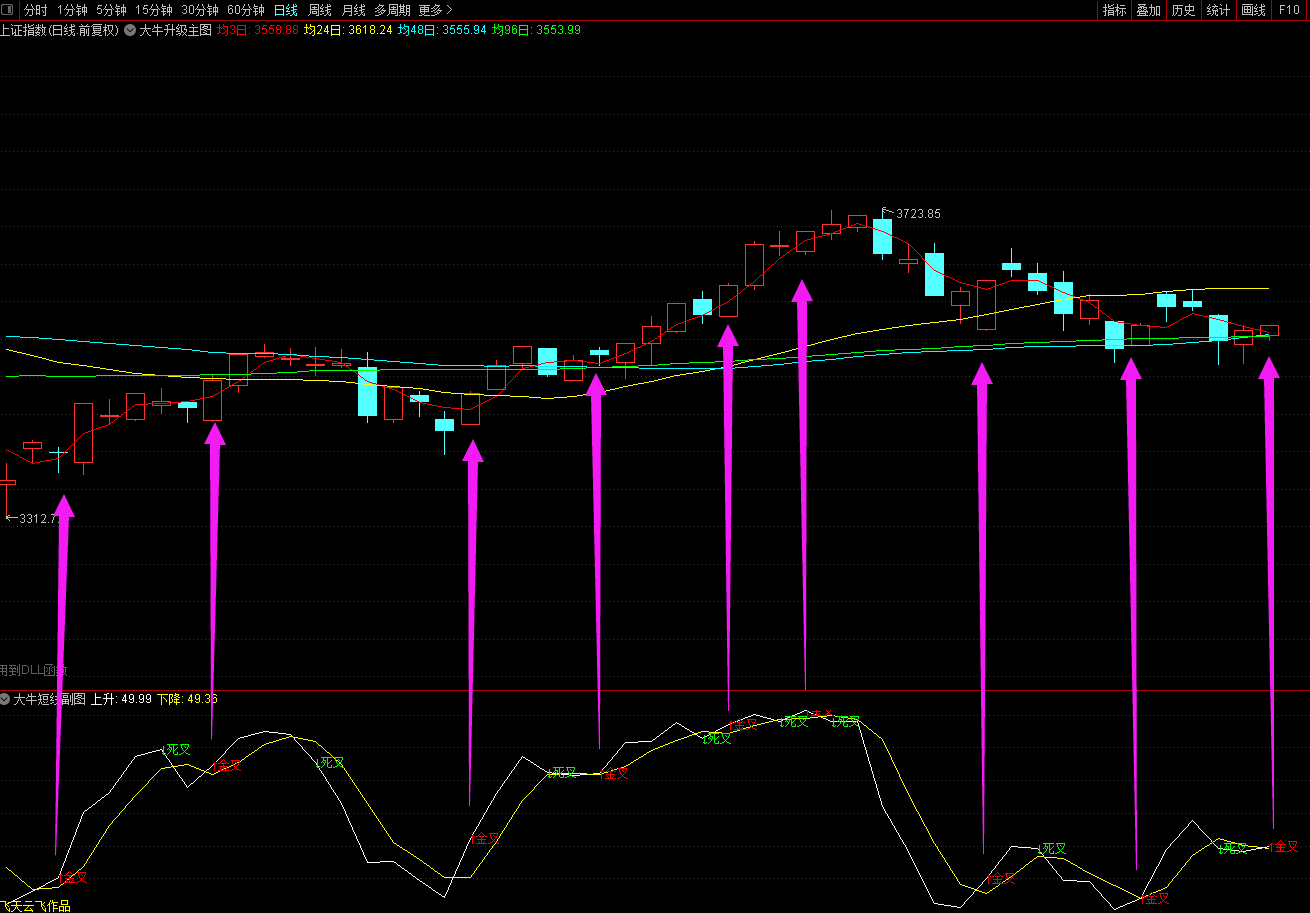Select the 5分钟 period
The image size is (1310, 913).
[x=111, y=10]
